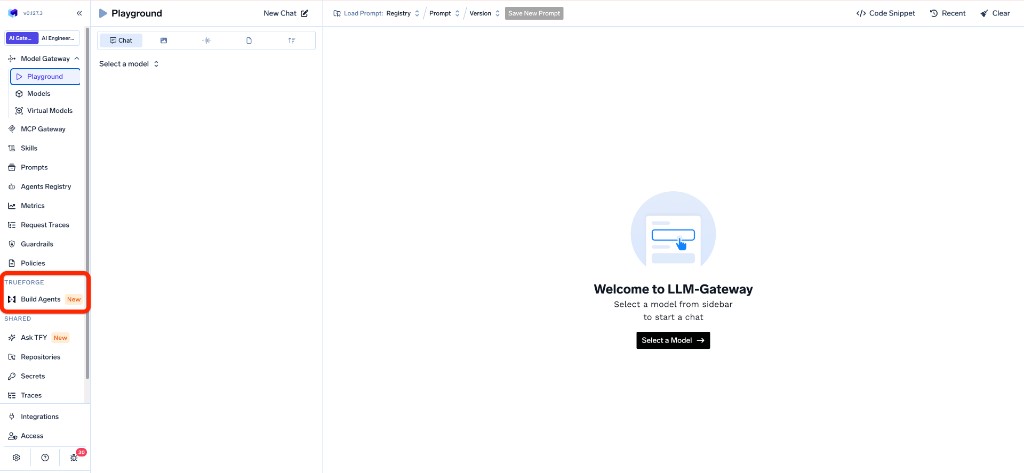1024x473 pixels.
Task: Open the bug icon with the red badge
Action: [x=74, y=458]
